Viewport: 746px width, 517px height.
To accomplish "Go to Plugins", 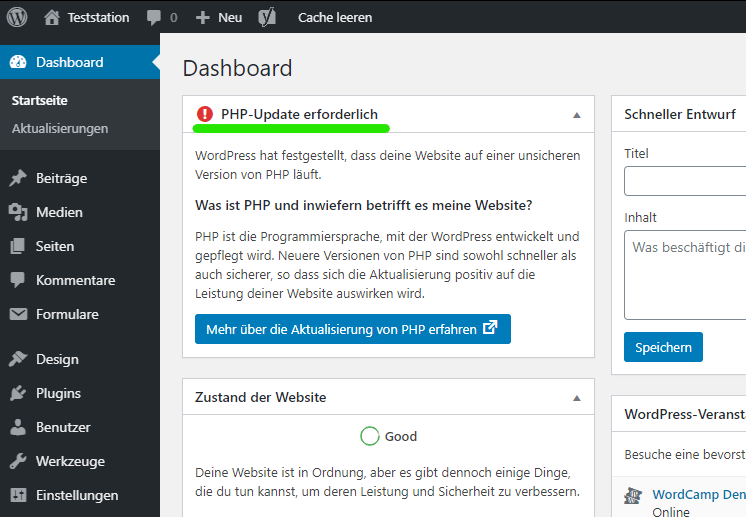I will tap(59, 393).
